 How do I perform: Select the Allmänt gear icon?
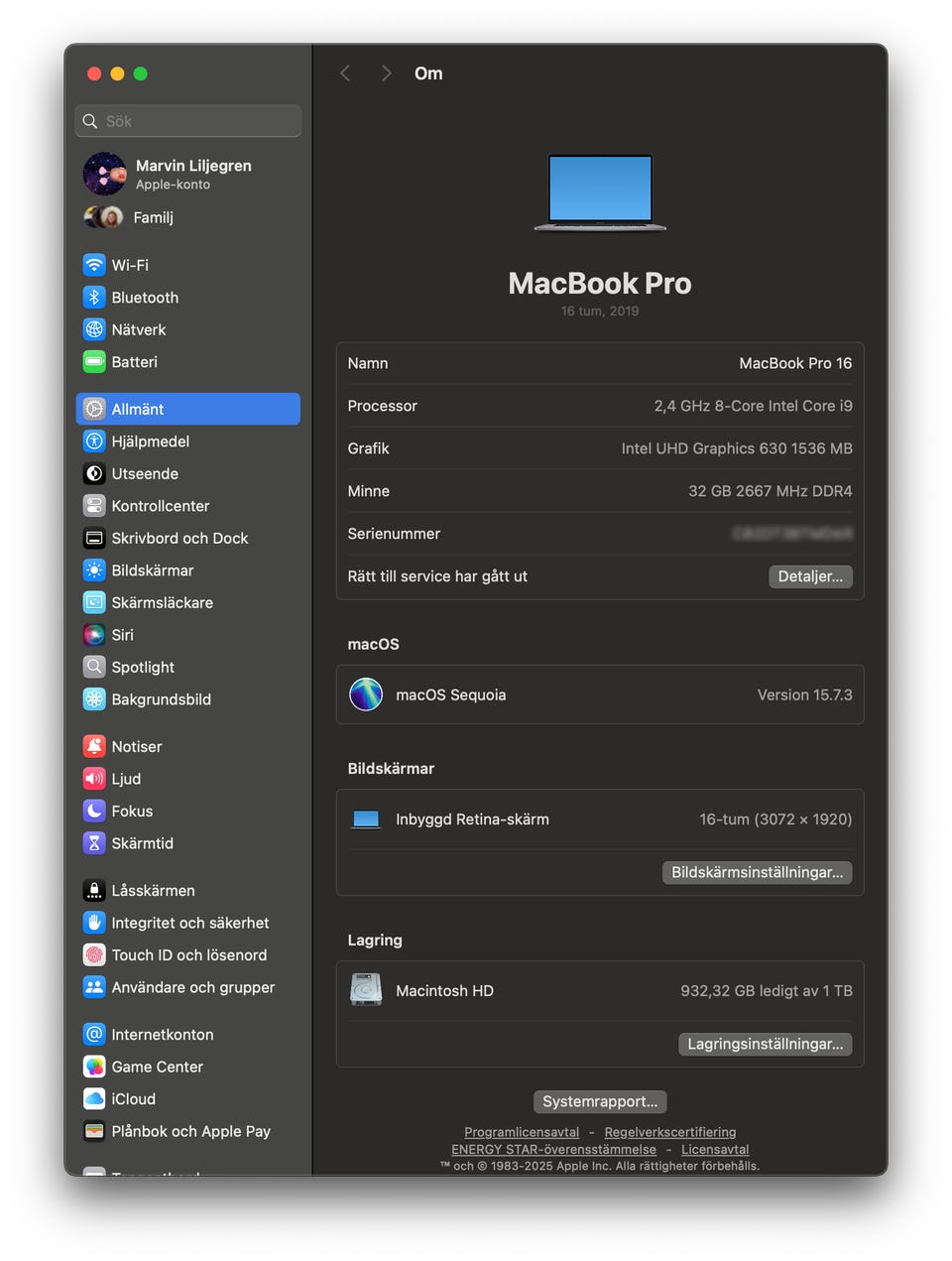pyautogui.click(x=94, y=409)
